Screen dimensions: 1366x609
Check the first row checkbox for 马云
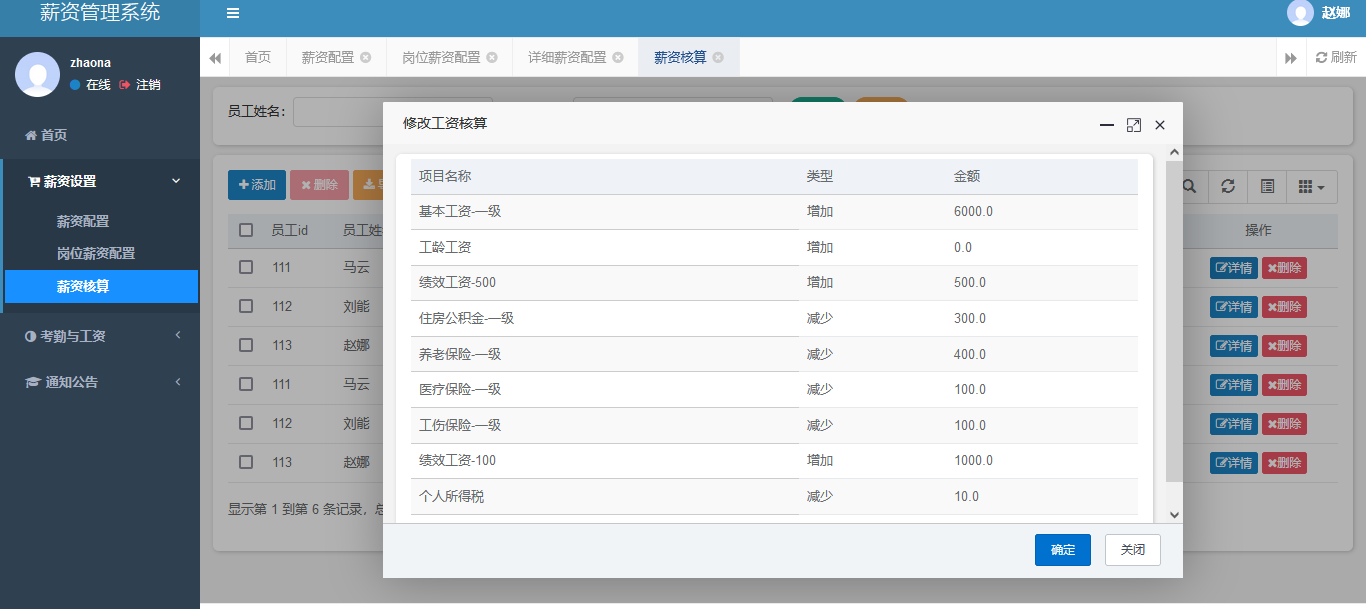tap(246, 267)
